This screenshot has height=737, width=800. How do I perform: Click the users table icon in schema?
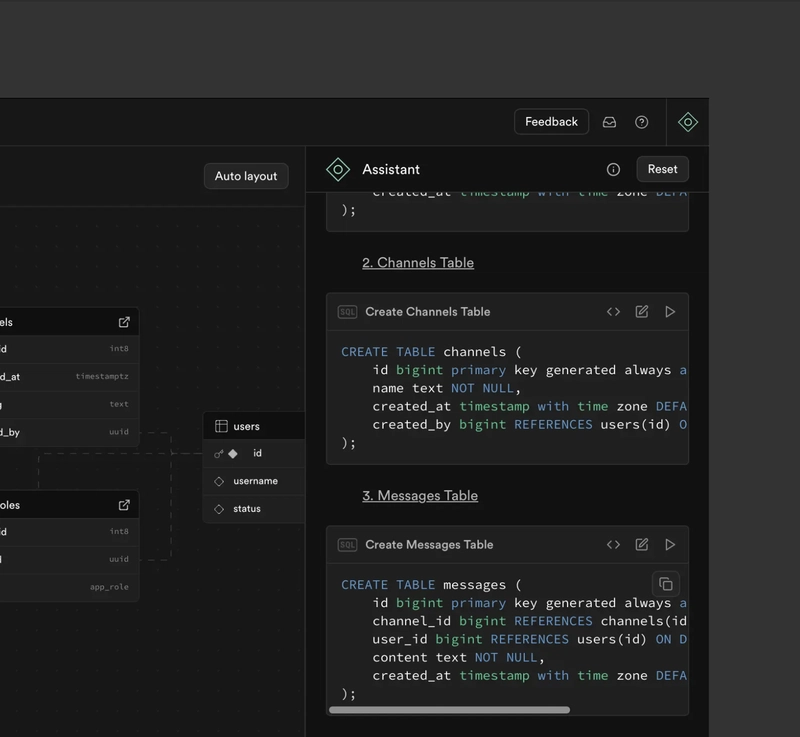click(221, 426)
